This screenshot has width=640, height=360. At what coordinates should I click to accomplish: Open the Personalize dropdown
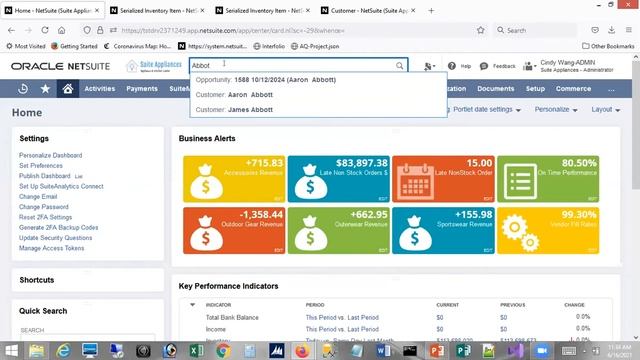[x=556, y=109]
